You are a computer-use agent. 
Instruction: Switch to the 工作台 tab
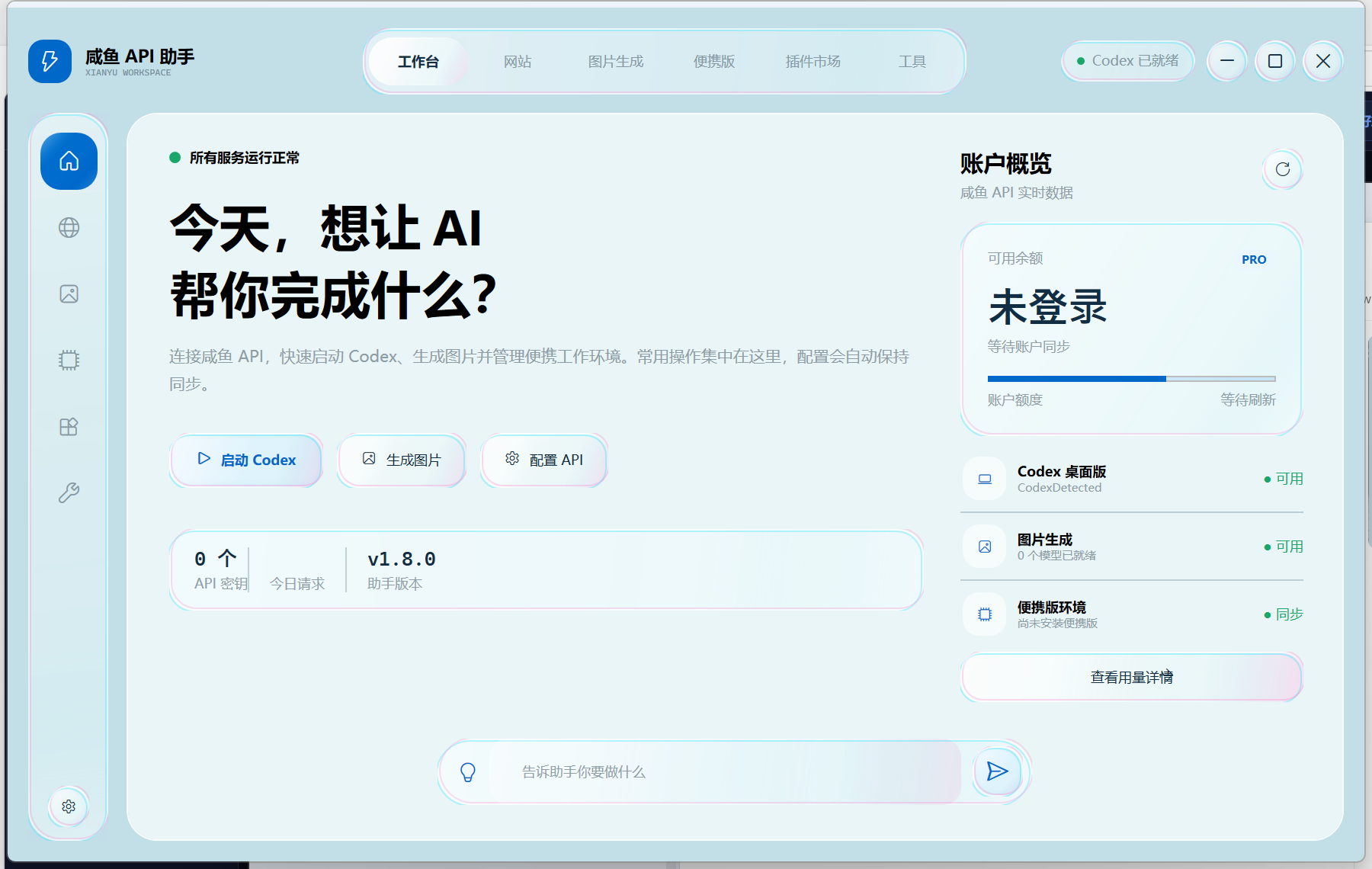tap(418, 62)
